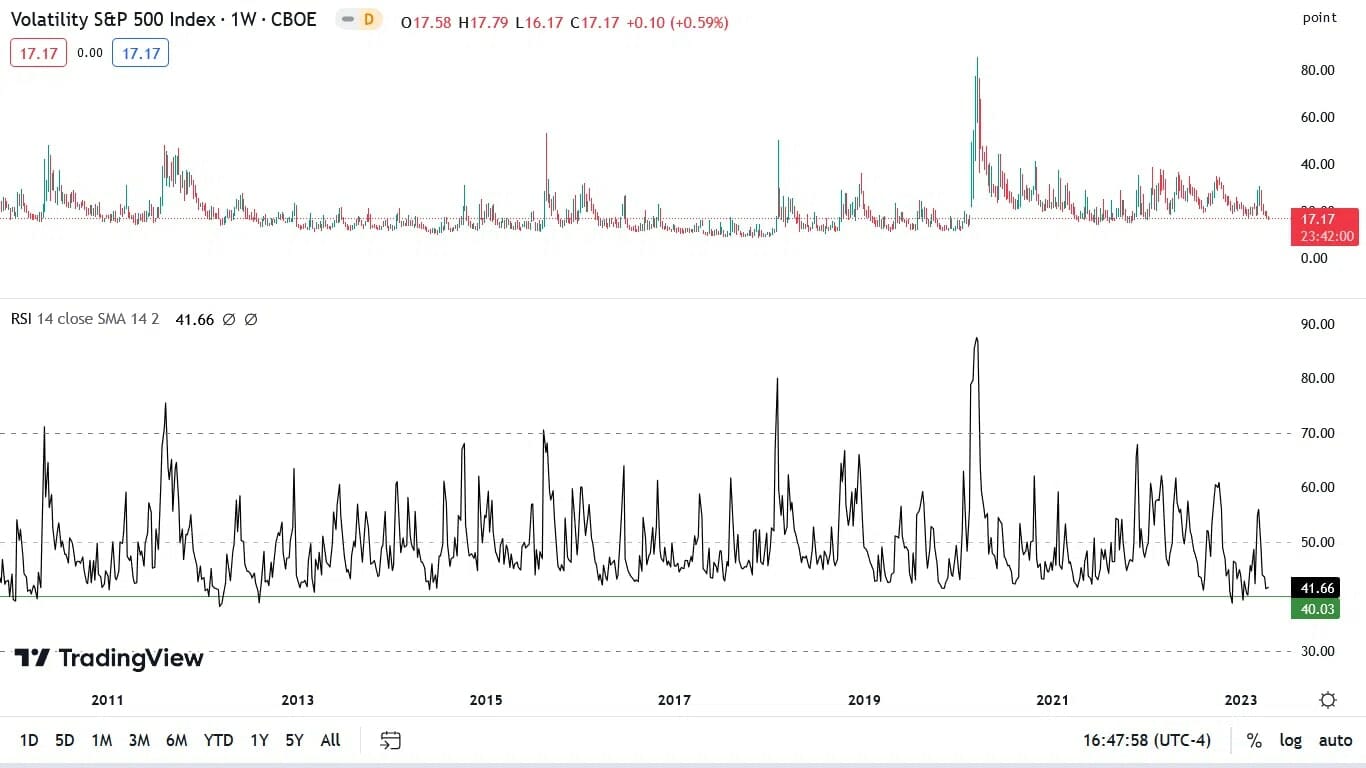Select the 5Y time range
This screenshot has width=1366, height=768.
coord(294,741)
